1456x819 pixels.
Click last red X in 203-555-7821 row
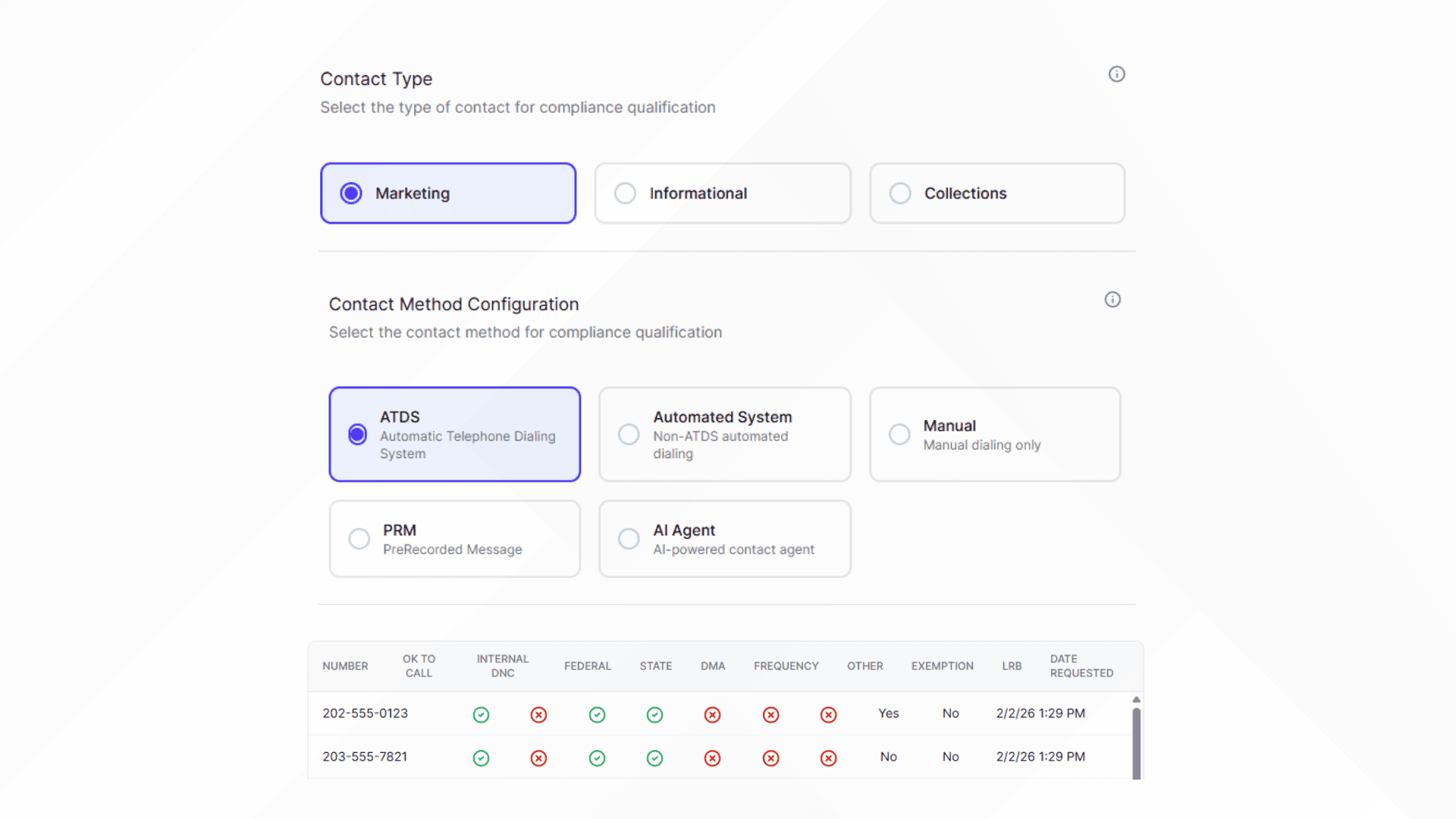point(828,758)
